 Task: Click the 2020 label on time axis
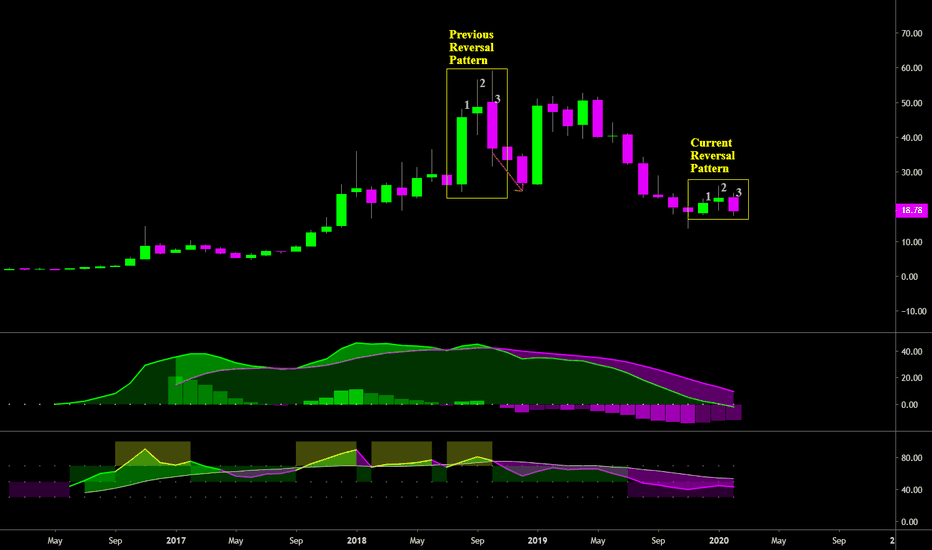click(719, 540)
